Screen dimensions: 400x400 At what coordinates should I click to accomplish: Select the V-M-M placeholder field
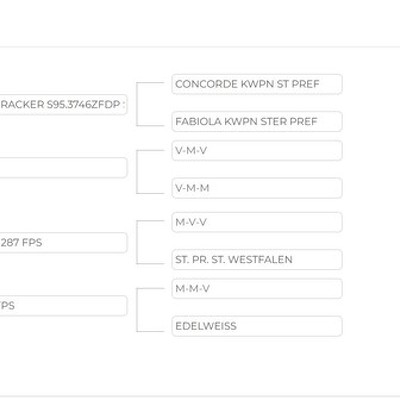point(257,188)
